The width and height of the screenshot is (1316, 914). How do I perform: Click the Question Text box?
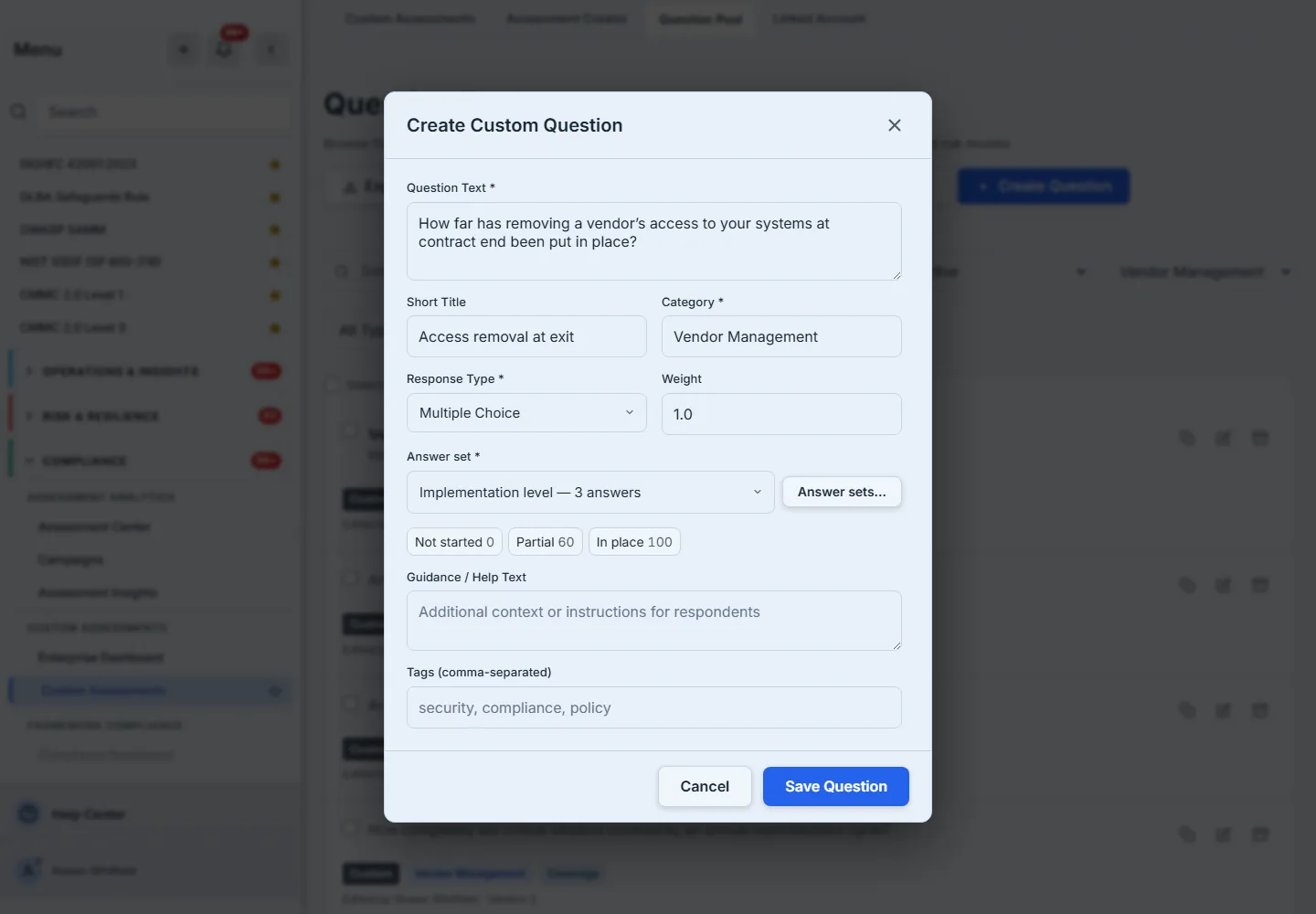tap(654, 241)
